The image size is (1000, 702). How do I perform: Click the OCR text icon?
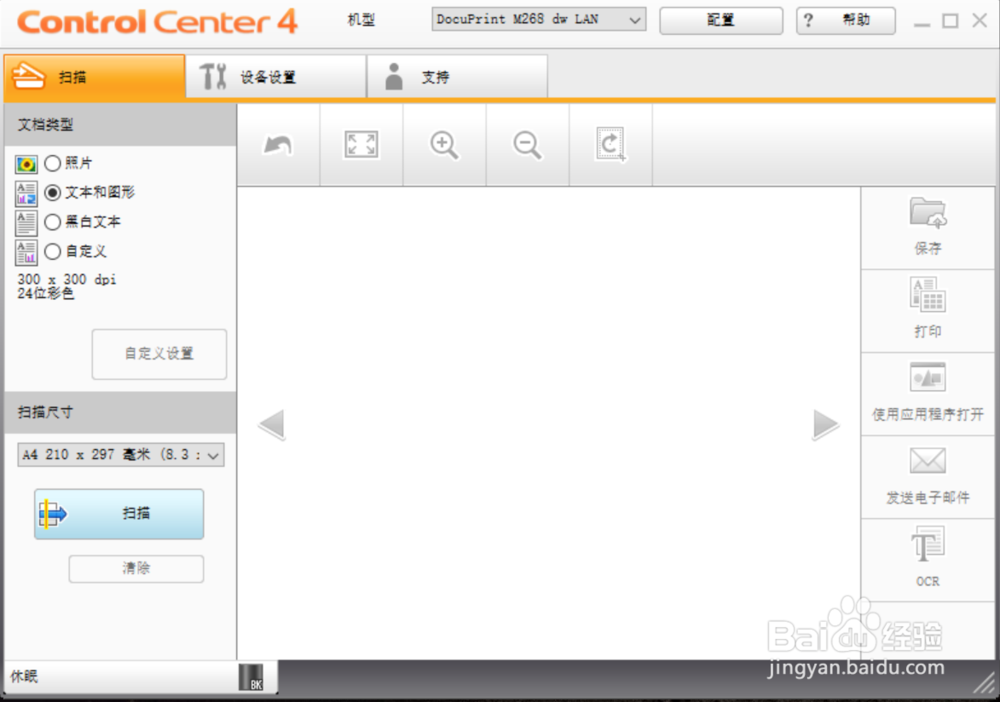(x=927, y=544)
